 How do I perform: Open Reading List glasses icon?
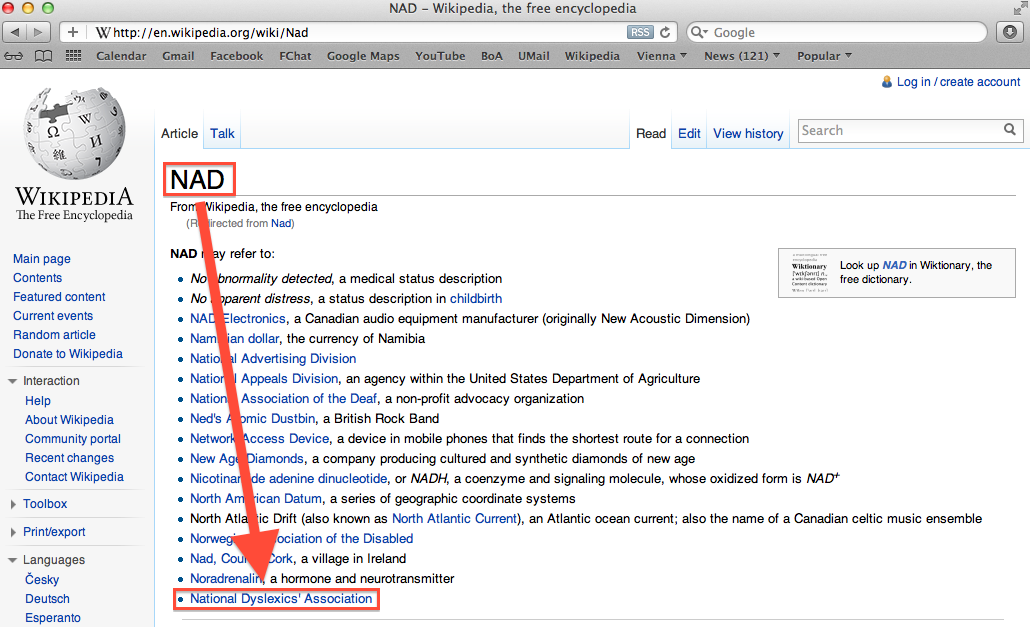click(x=16, y=56)
